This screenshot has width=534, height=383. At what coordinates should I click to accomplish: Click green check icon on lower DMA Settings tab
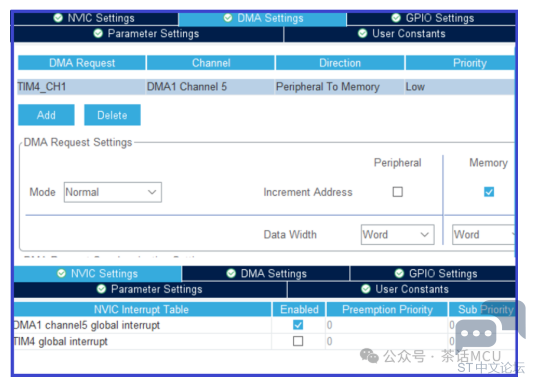[x=231, y=273]
